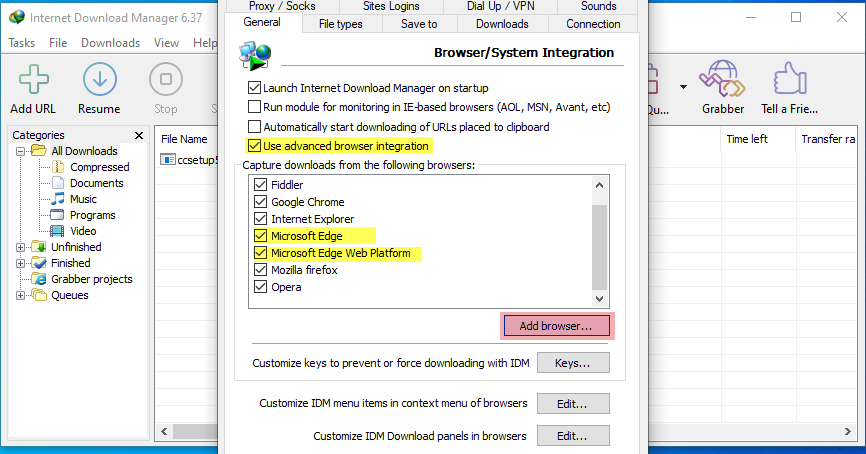Click the File Name column header
This screenshot has height=454, width=866.
pyautogui.click(x=184, y=139)
